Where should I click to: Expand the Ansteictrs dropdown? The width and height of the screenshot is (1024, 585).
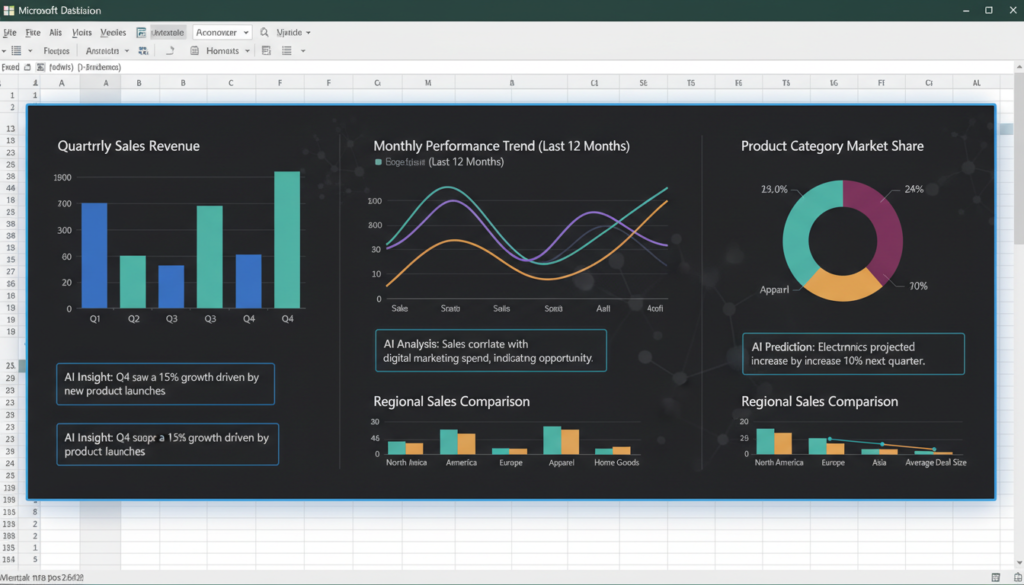click(106, 50)
